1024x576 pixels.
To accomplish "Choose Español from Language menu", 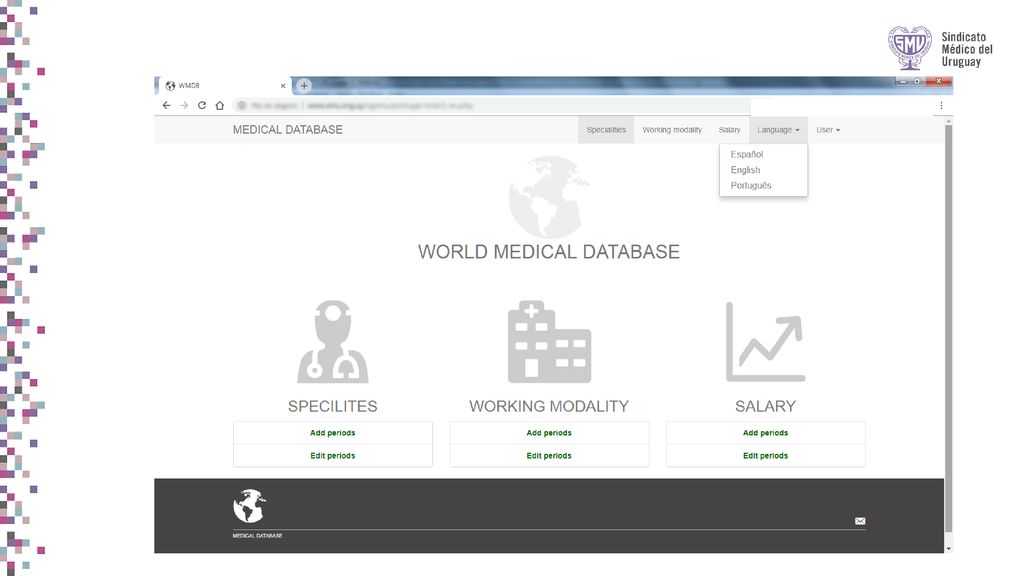I will point(747,154).
